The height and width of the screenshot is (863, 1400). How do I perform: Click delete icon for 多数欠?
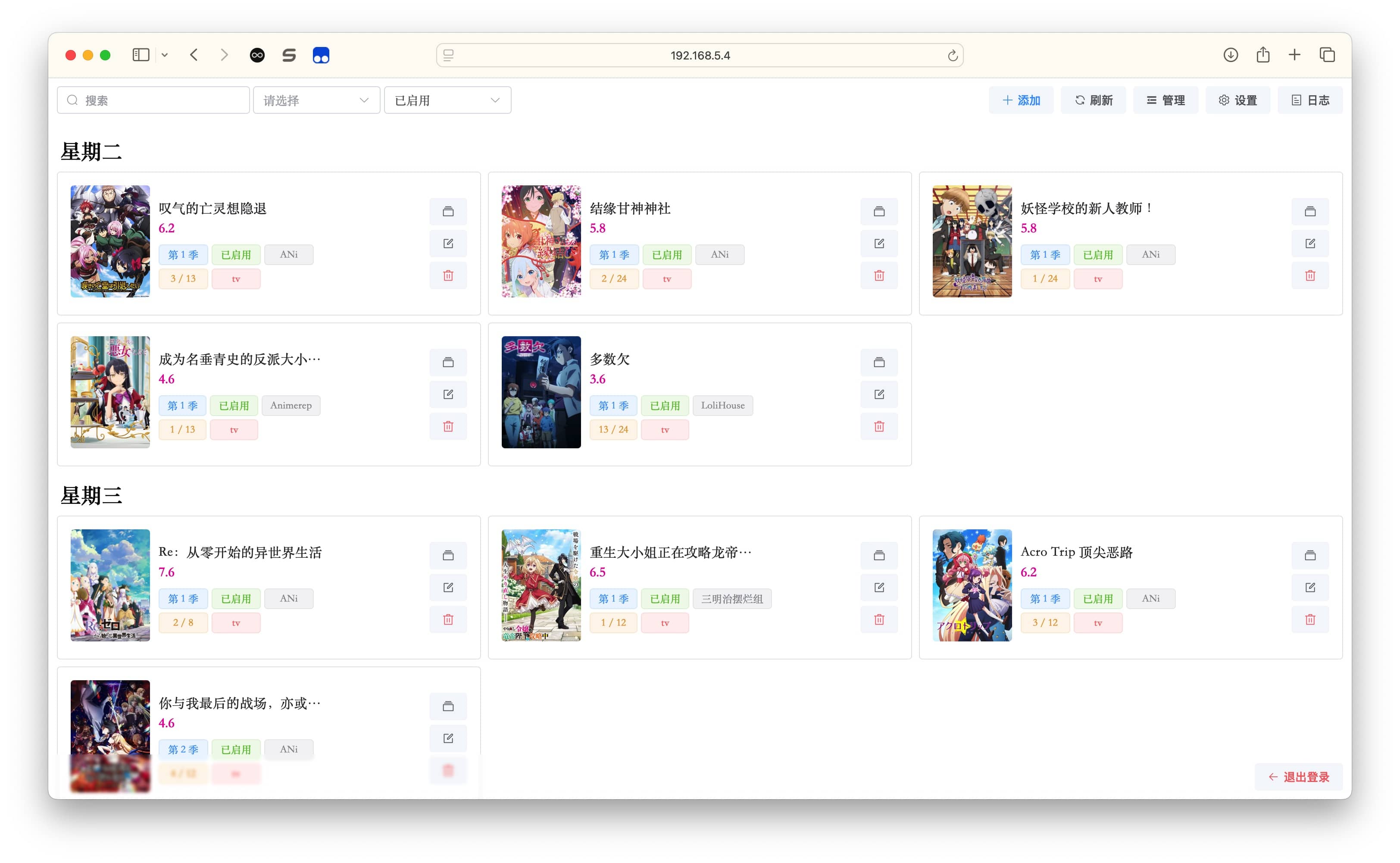[879, 426]
